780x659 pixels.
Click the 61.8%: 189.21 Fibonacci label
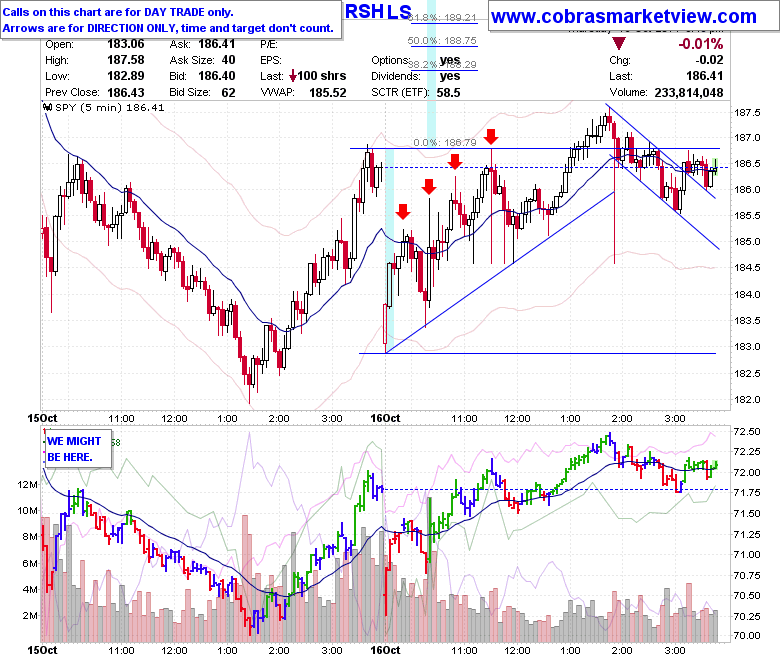442,17
